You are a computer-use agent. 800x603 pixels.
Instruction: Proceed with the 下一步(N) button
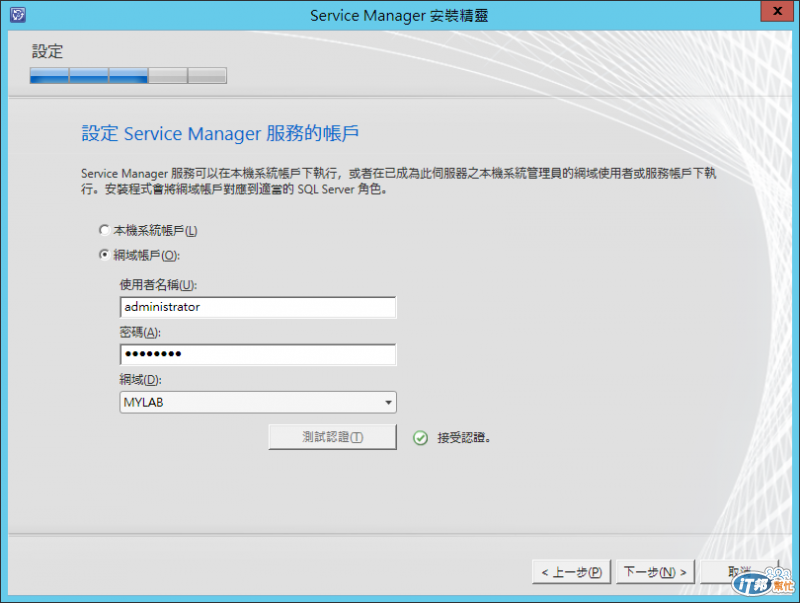pos(655,572)
